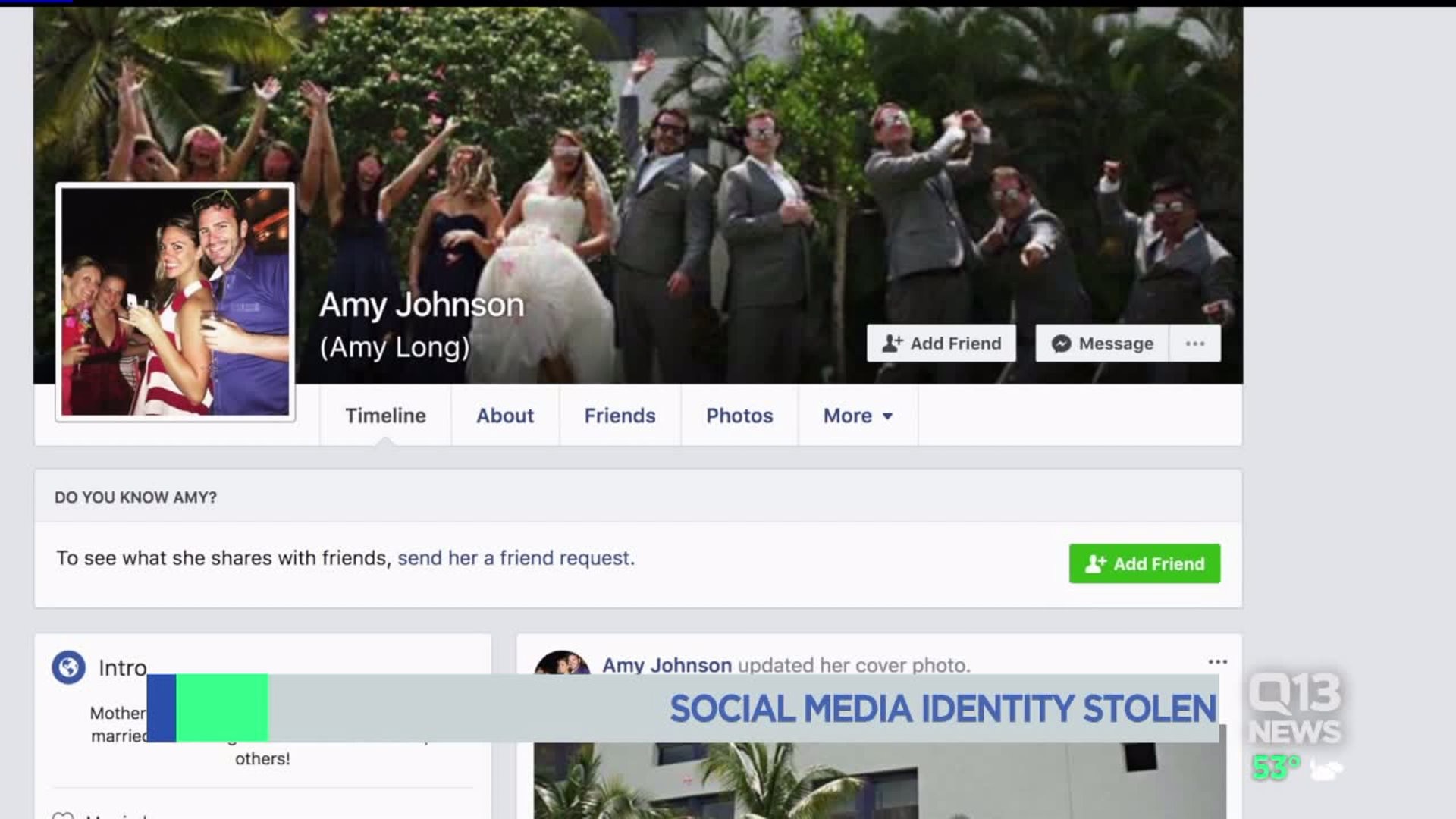Click the gray Add Friend button on cover
This screenshot has height=819, width=1456.
coord(941,344)
